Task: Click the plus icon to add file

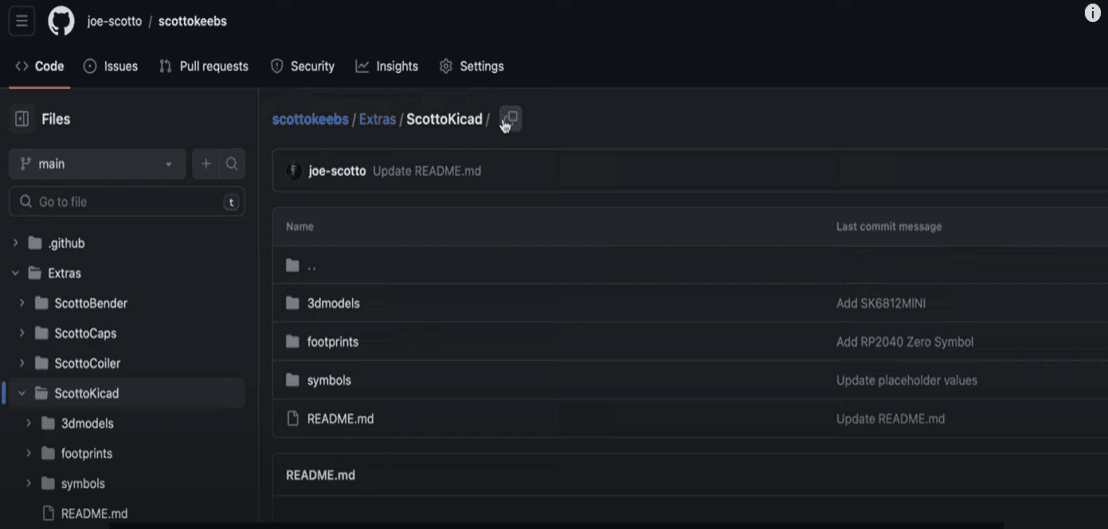Action: [x=206, y=164]
